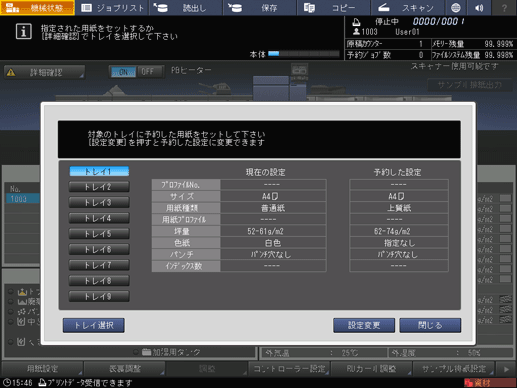Switch to the スキャン scan tab
The height and width of the screenshot is (388, 517).
pyautogui.click(x=407, y=8)
